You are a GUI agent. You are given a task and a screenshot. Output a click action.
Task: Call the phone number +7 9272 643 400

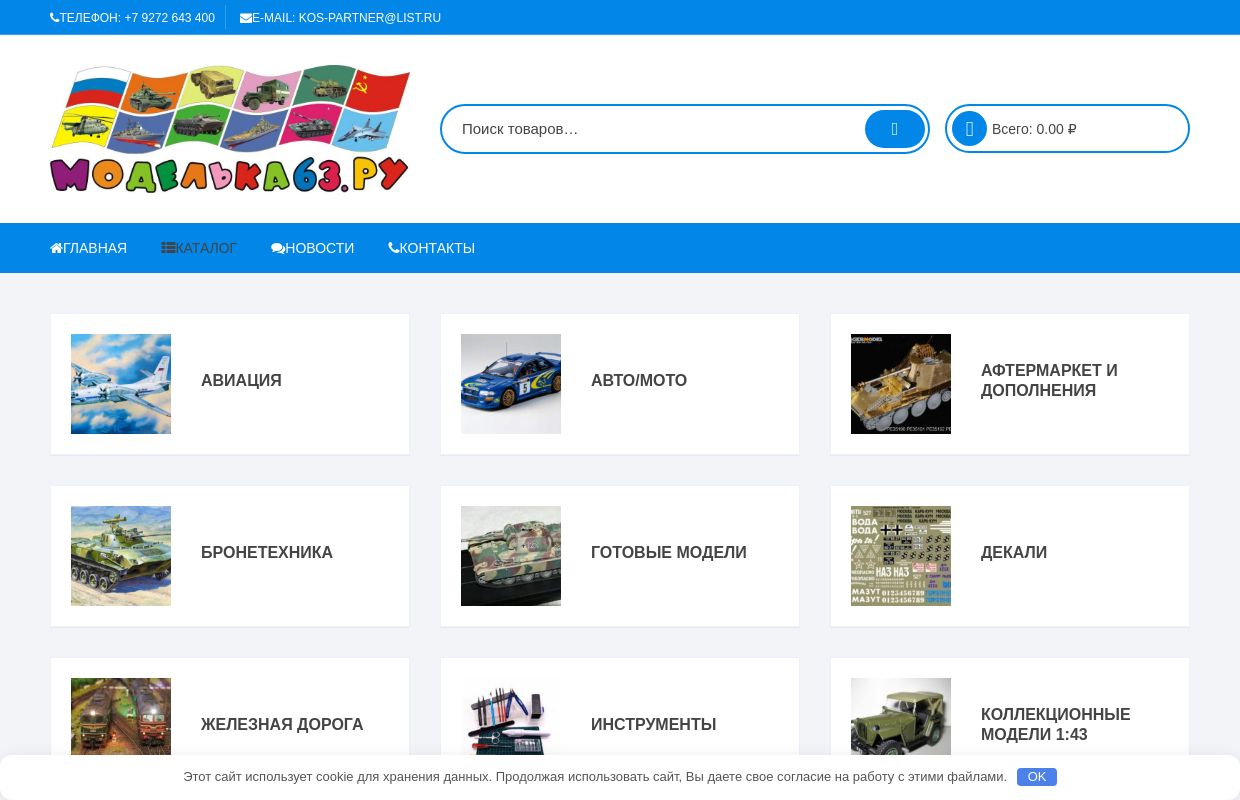(169, 18)
